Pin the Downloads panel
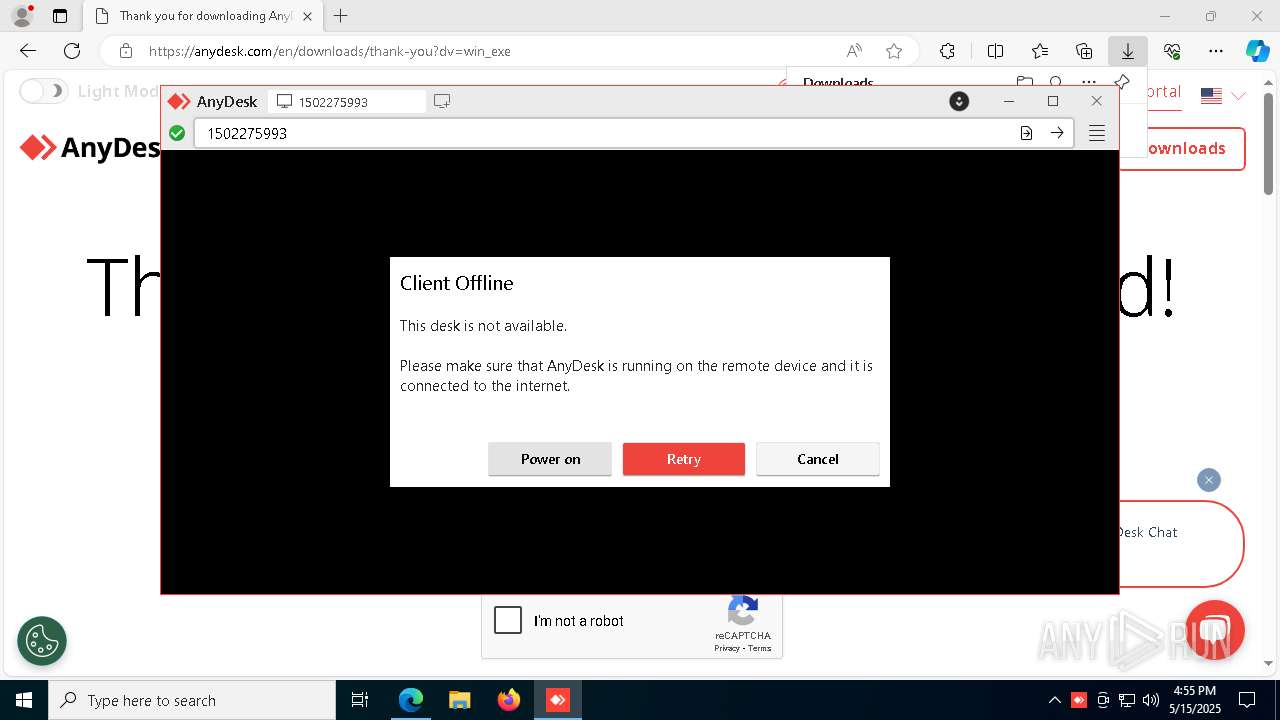Viewport: 1280px width, 720px height. [x=1122, y=82]
